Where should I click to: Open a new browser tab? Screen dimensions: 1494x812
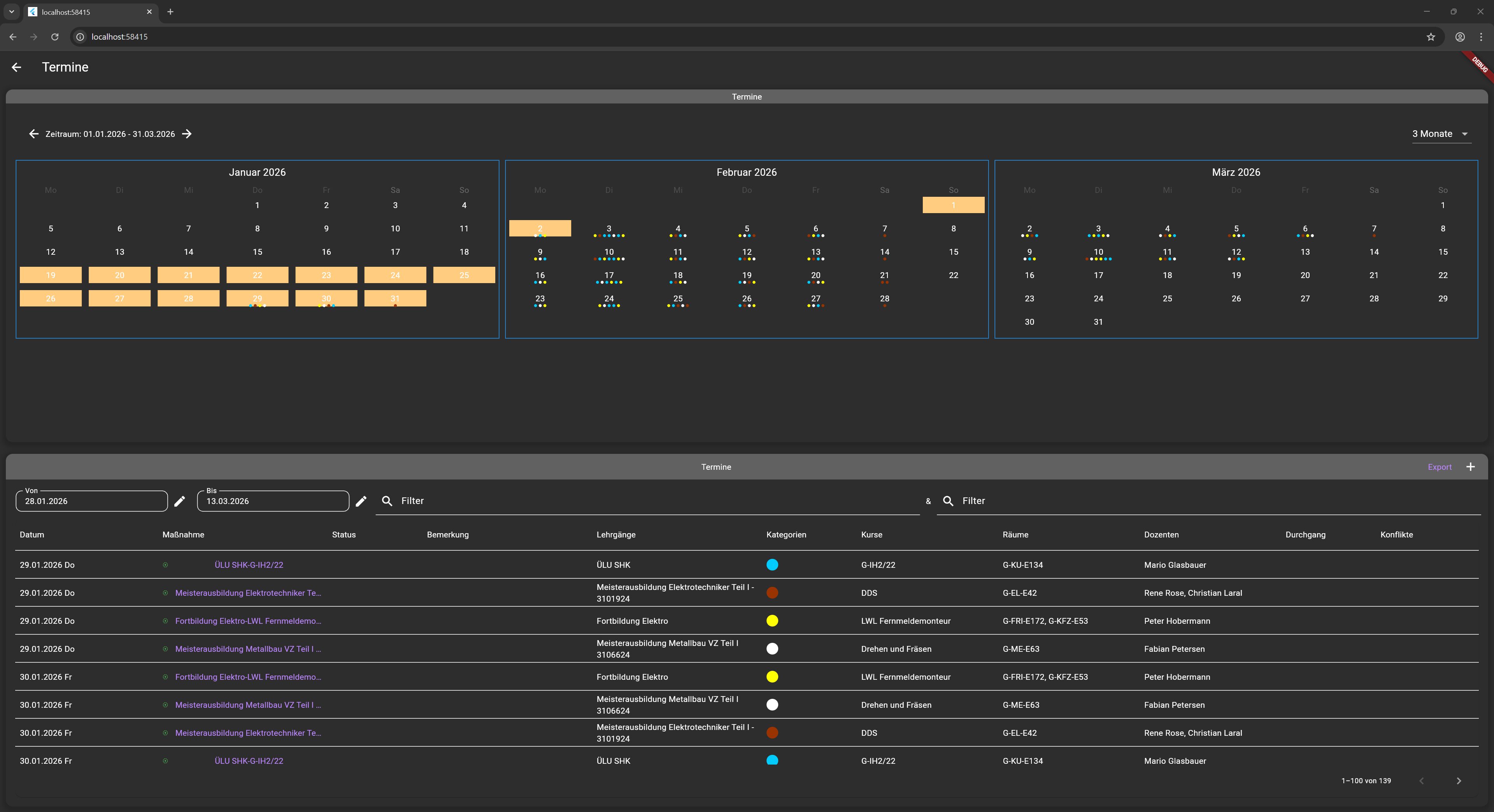tap(170, 12)
